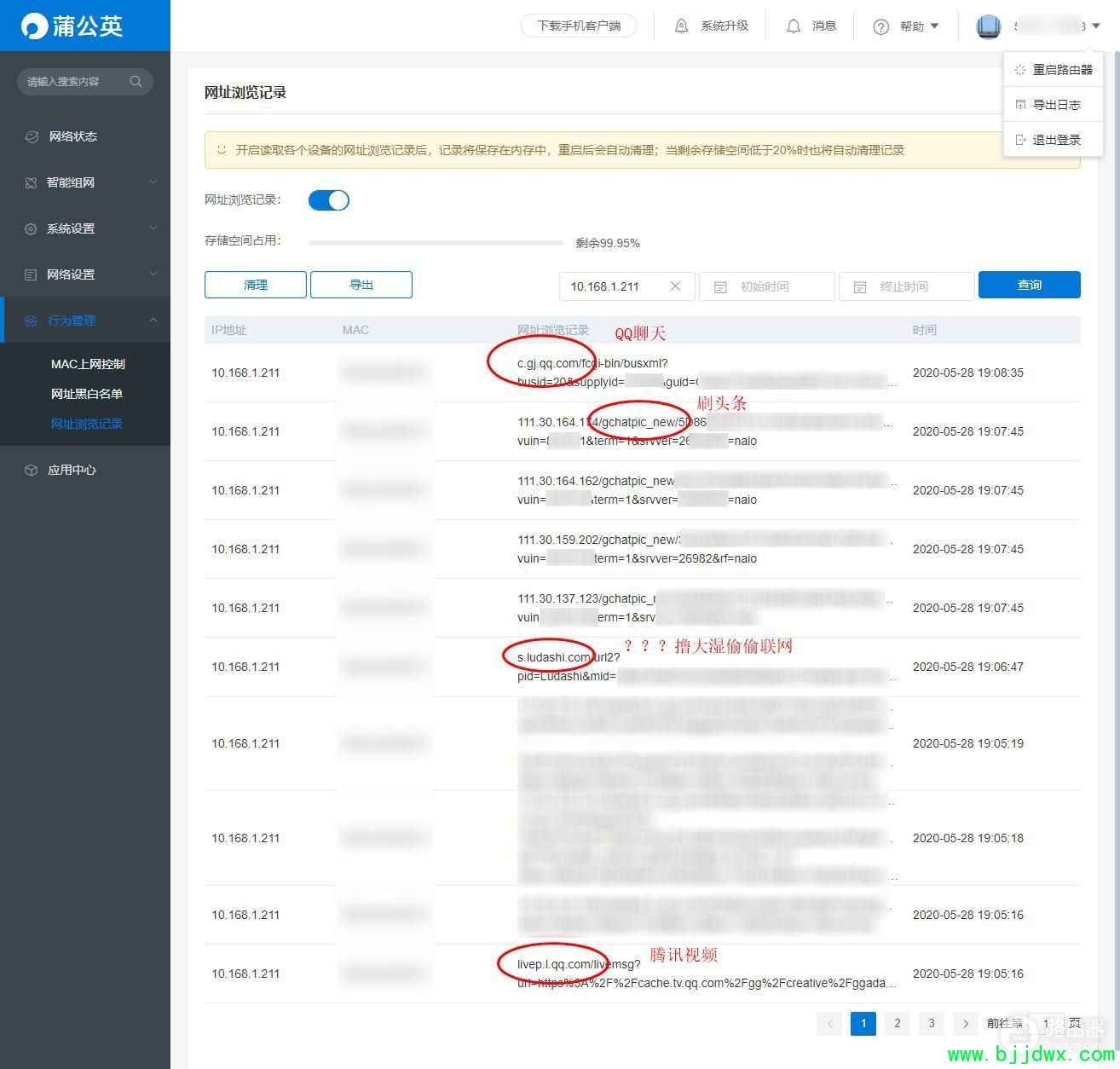Screen dimensions: 1120x1069
Task: Click the 重启路由器 spinner icon
Action: [1020, 70]
